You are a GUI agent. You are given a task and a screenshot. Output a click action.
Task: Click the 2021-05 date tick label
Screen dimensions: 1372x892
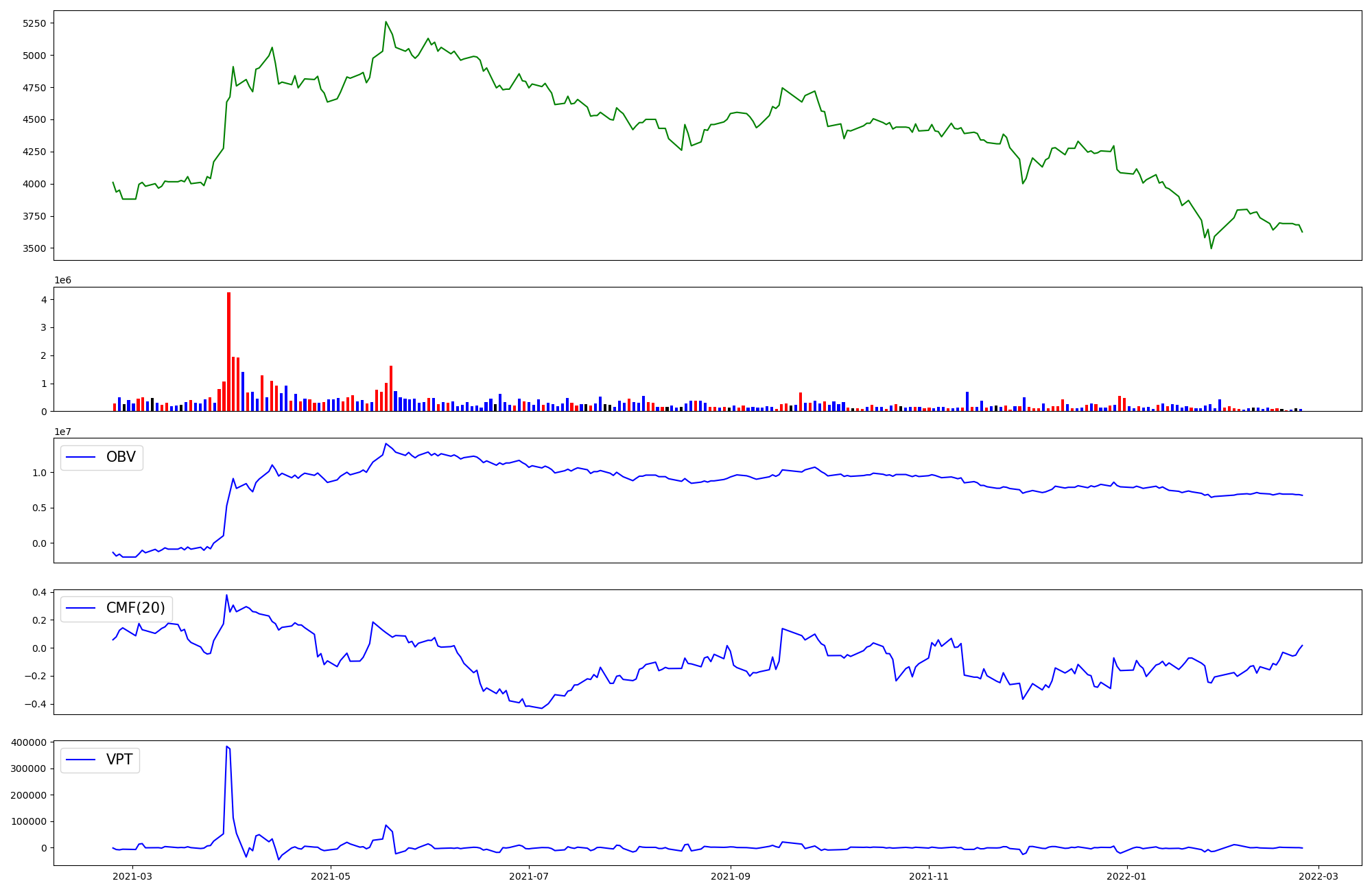tap(331, 876)
